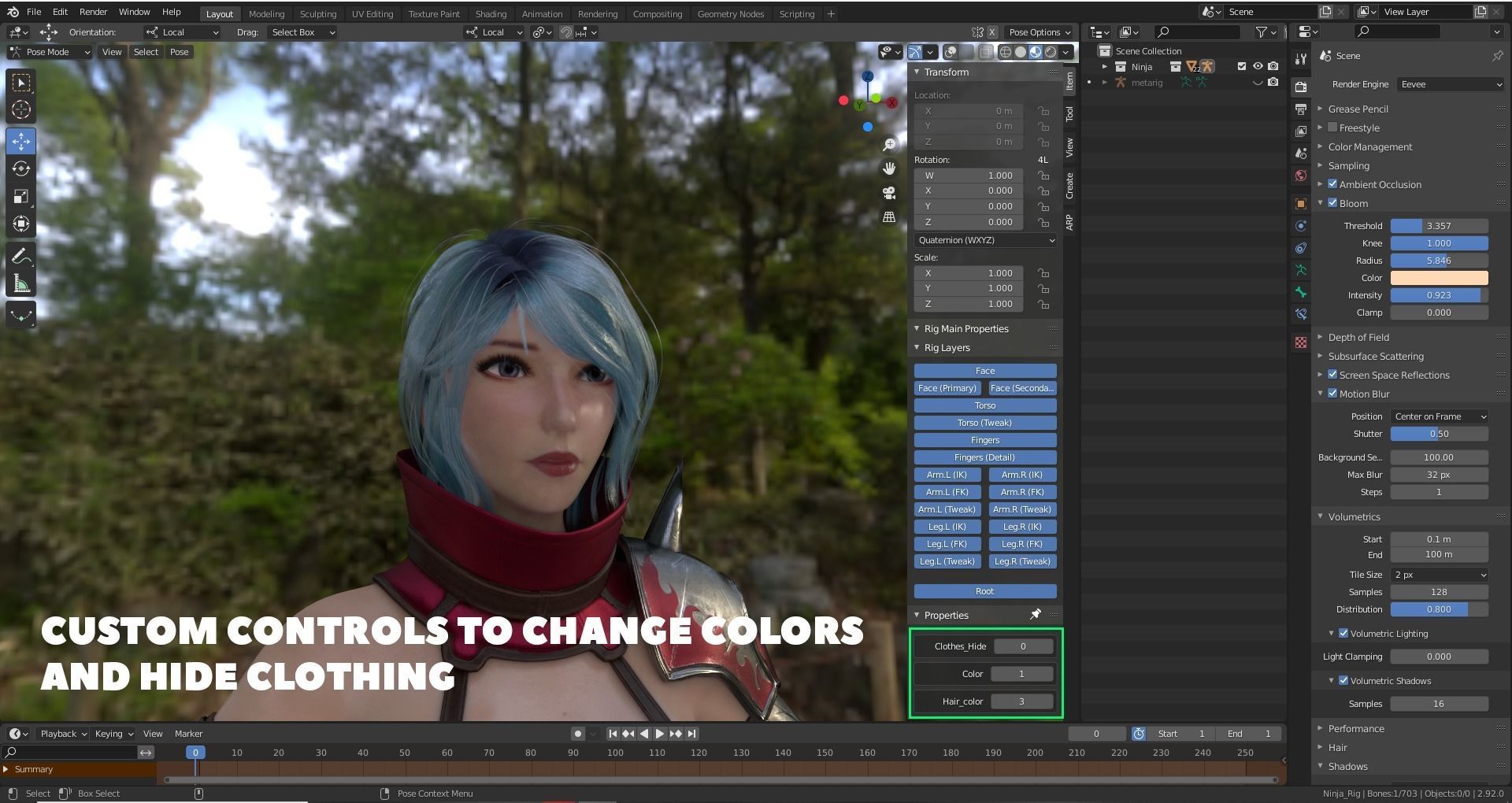Open Motion Blur Position dropdown
This screenshot has width=1512, height=803.
(1439, 416)
